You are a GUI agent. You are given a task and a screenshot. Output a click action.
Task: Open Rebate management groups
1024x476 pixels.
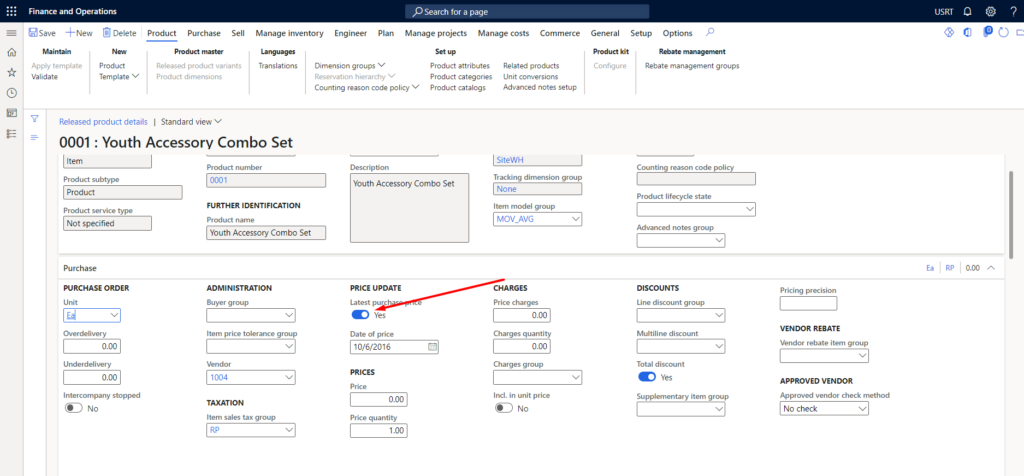coord(692,66)
